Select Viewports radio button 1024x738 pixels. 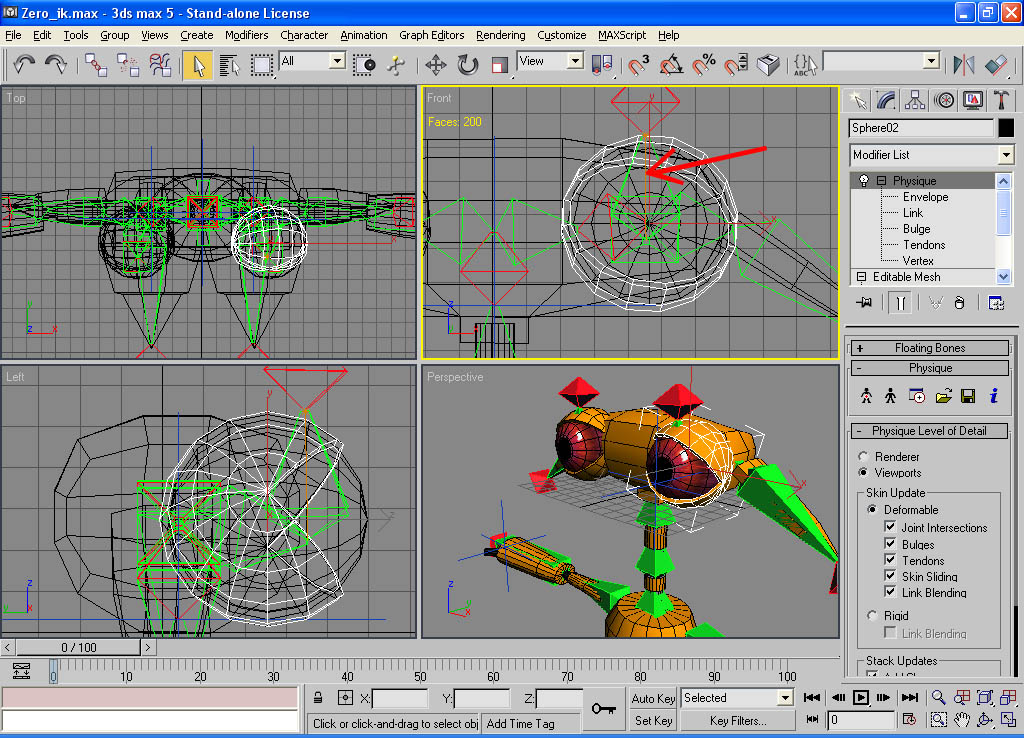pyautogui.click(x=863, y=473)
